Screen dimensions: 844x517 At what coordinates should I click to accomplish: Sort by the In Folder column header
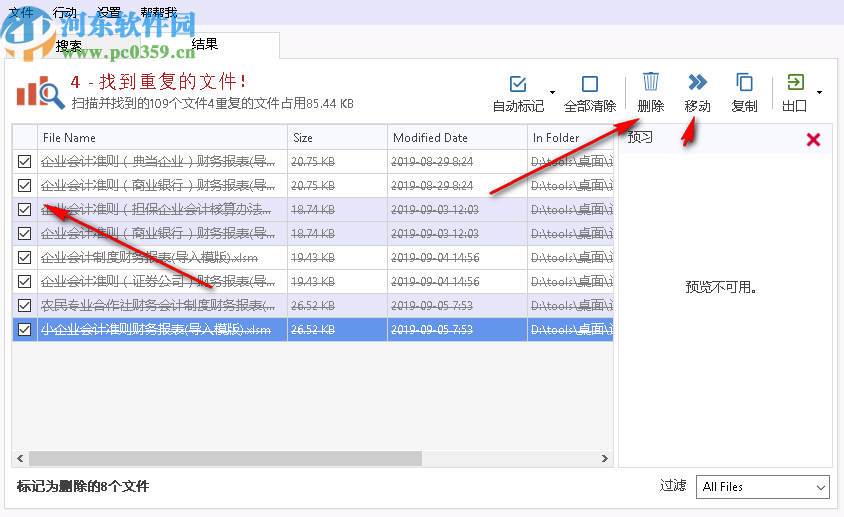tap(571, 137)
